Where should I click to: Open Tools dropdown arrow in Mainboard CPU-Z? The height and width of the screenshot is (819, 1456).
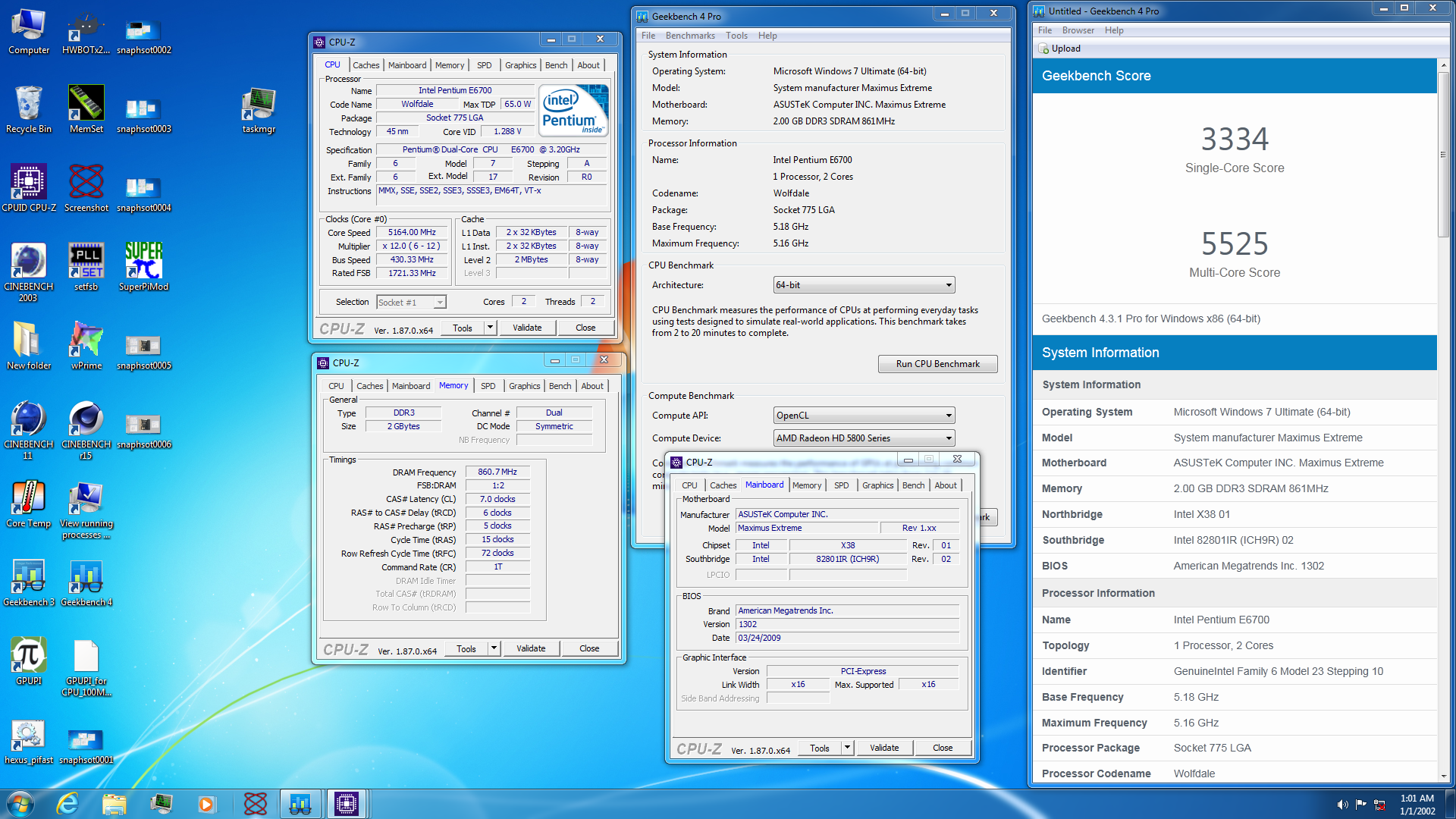[x=848, y=748]
